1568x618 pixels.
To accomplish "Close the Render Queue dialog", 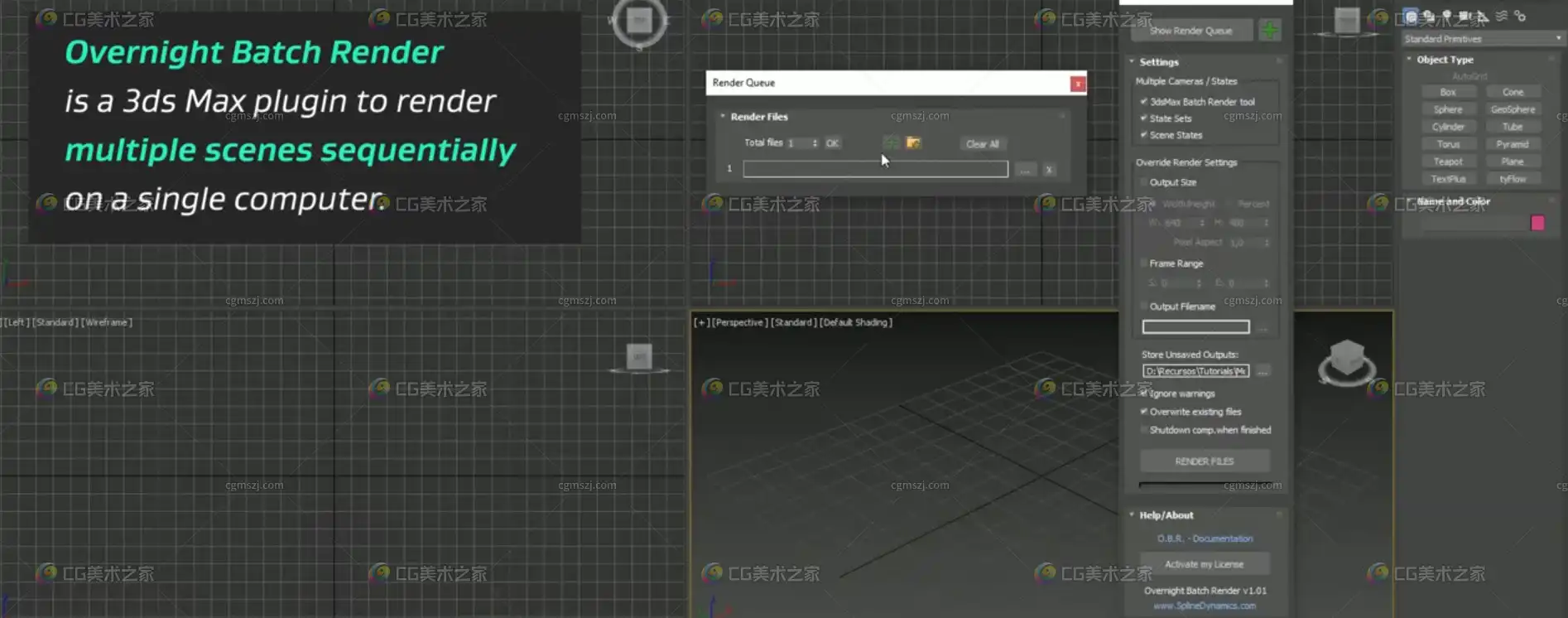I will (1077, 84).
